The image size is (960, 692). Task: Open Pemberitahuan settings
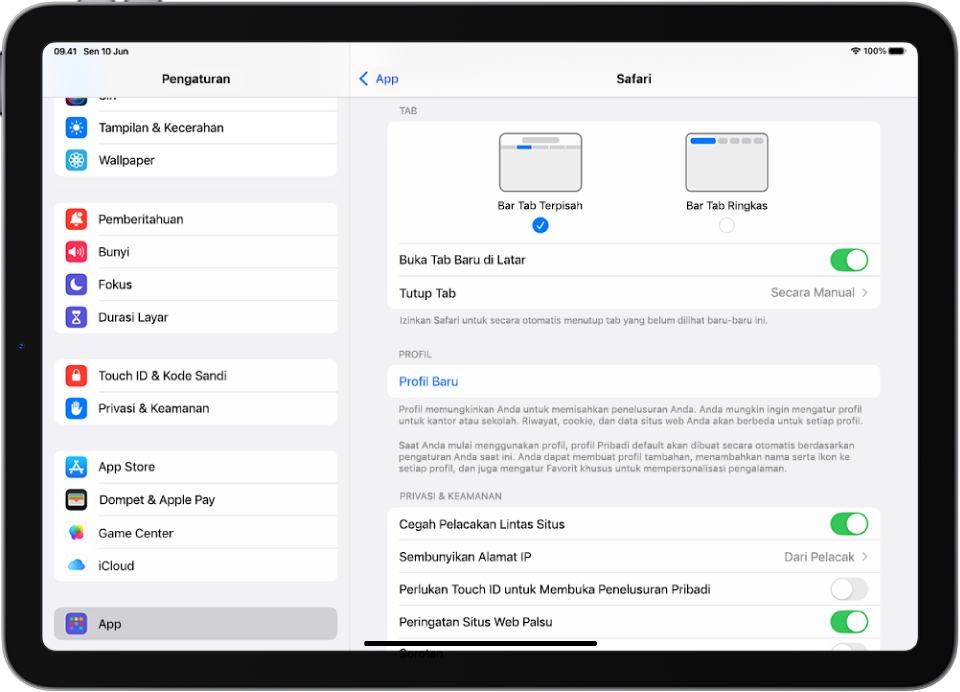(196, 219)
